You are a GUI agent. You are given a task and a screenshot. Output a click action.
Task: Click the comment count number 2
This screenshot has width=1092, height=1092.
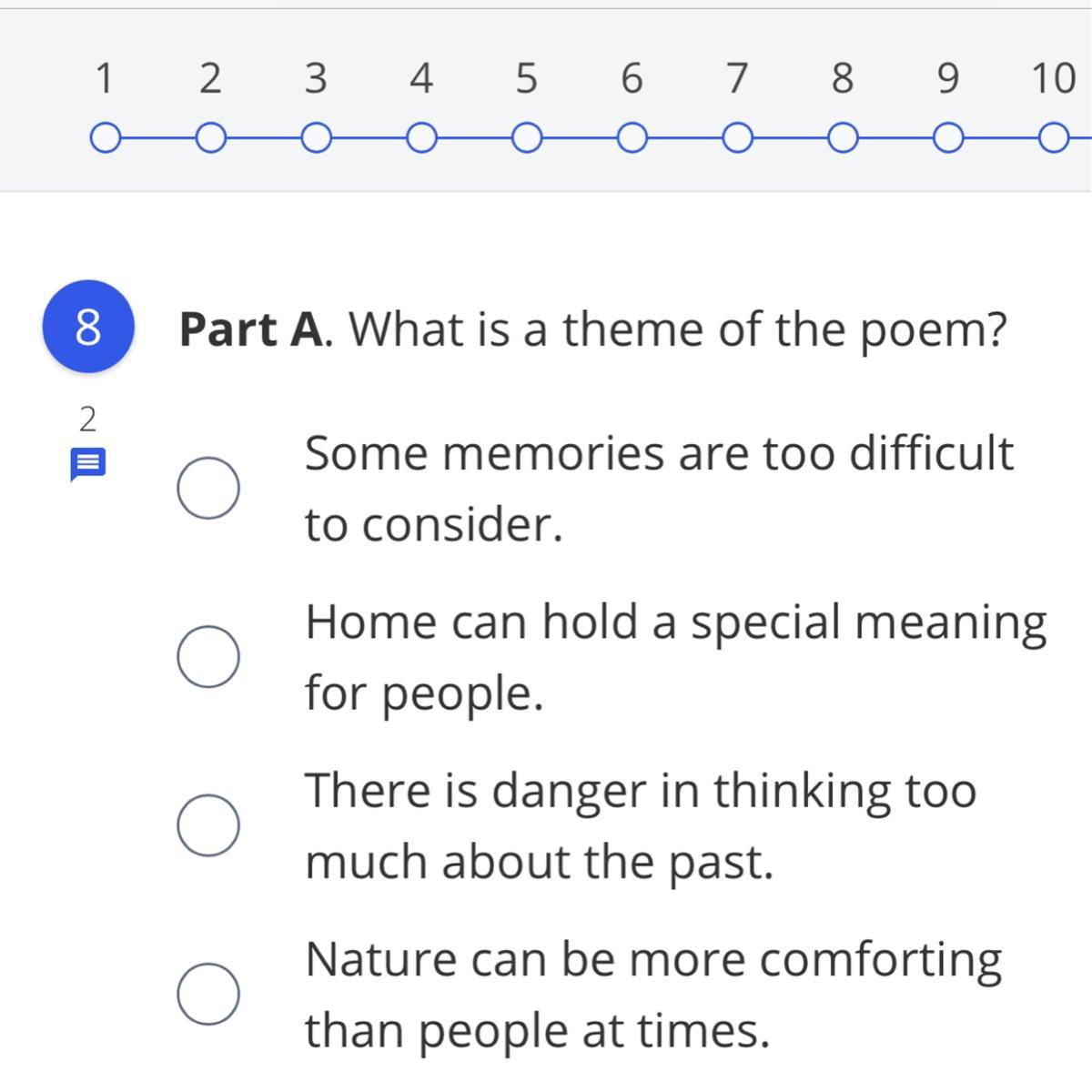[x=87, y=420]
